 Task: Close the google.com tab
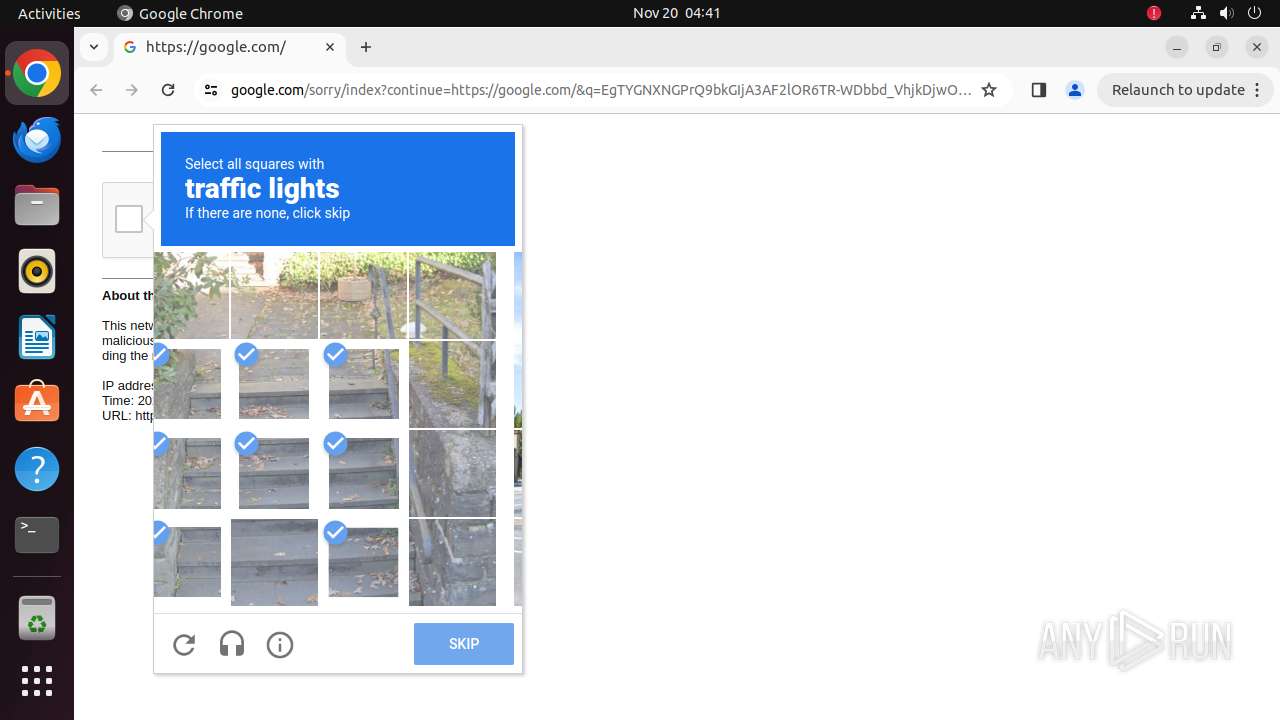[330, 47]
